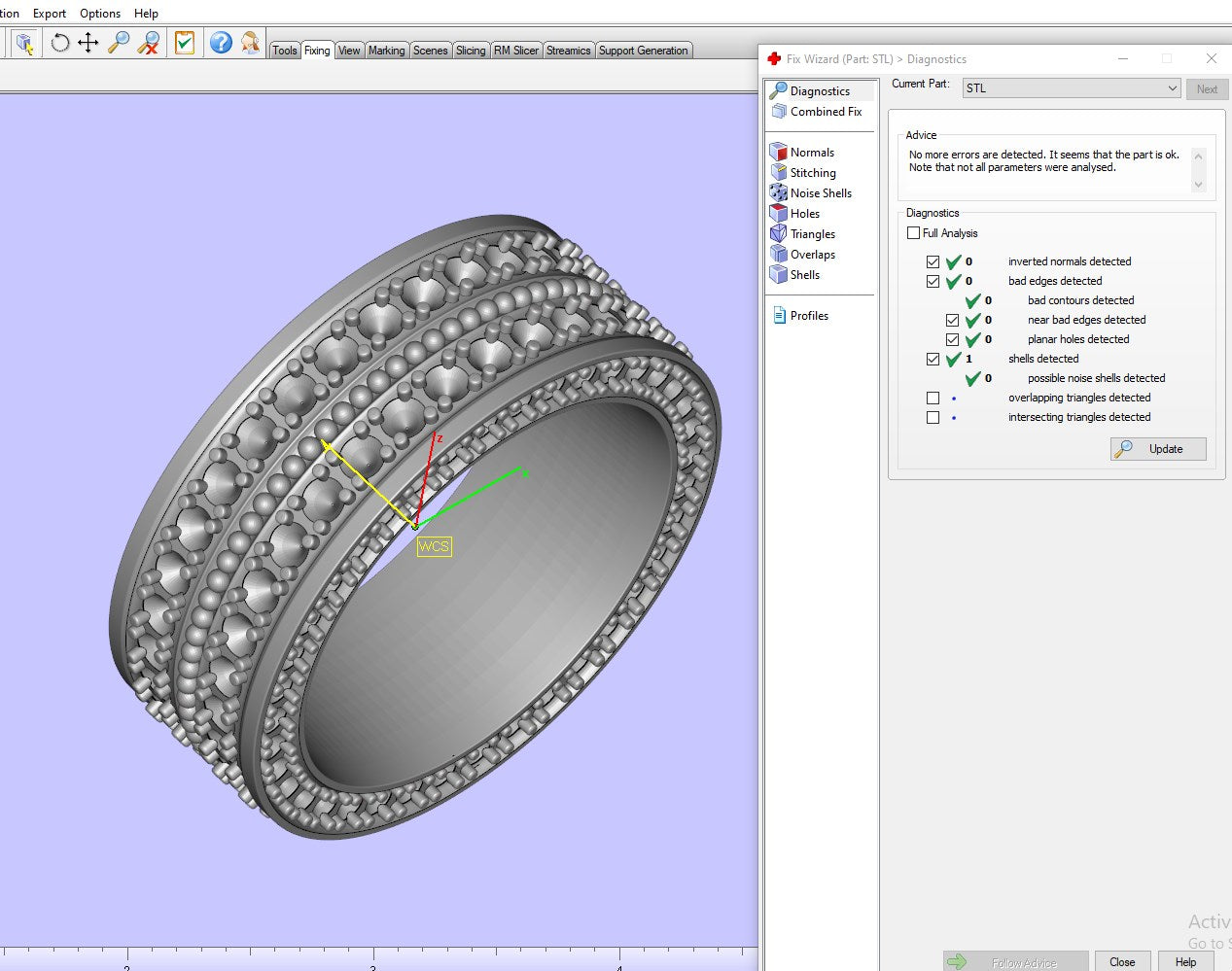Uncheck inverted normals detected checkbox
The width and height of the screenshot is (1232, 971).
tap(933, 262)
